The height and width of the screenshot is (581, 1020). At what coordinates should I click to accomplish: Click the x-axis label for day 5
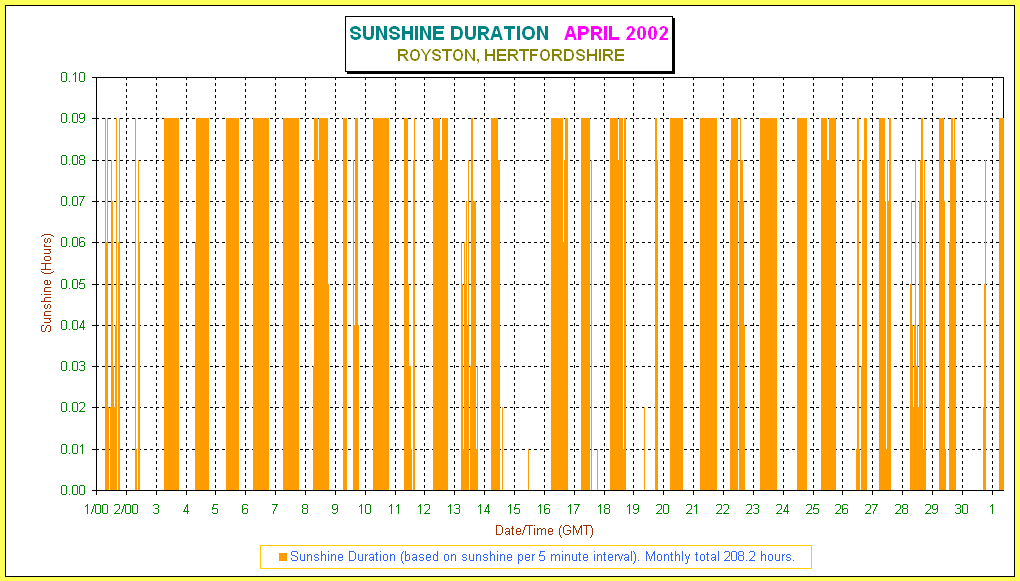click(x=215, y=509)
